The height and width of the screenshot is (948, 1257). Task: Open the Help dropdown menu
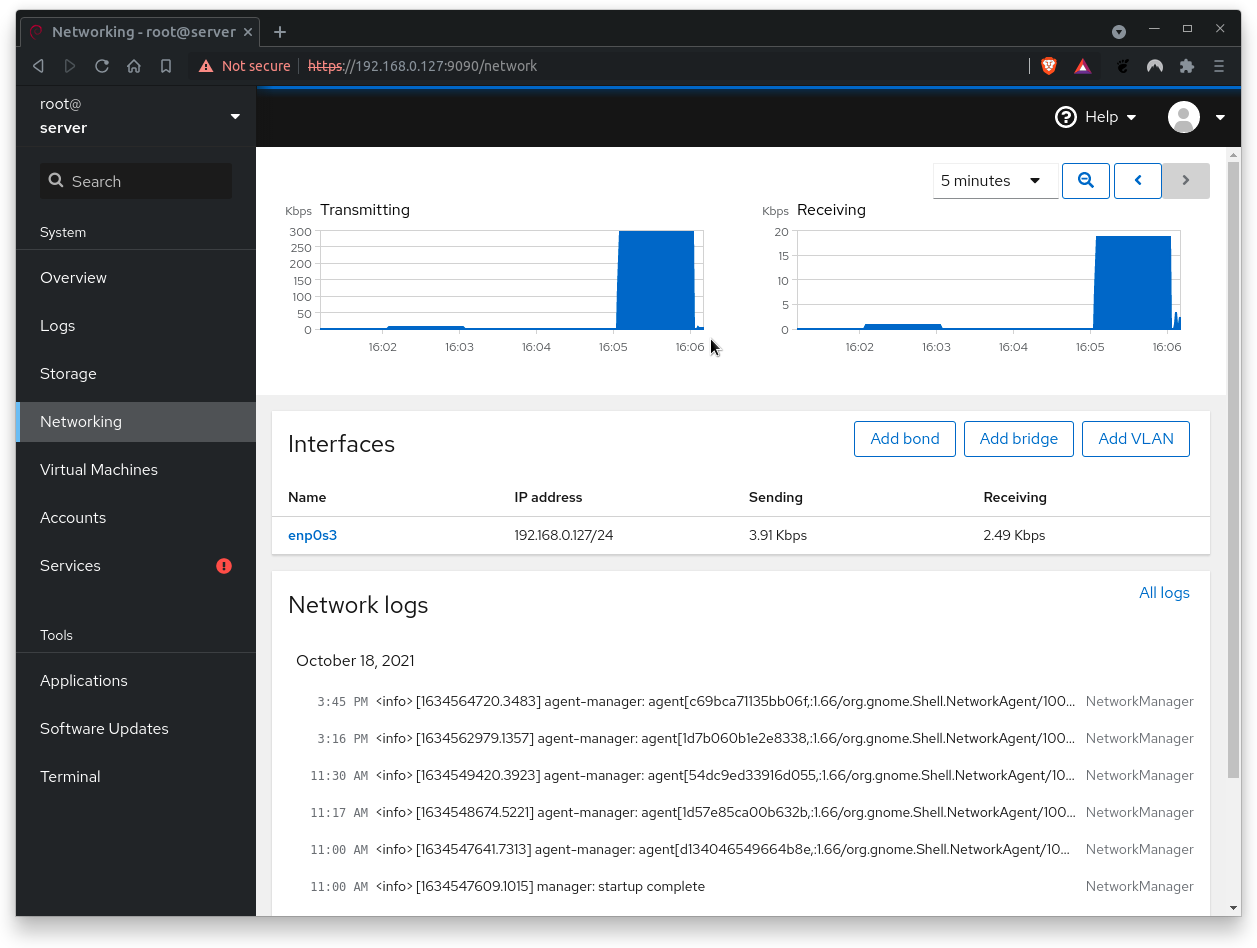coord(1096,117)
